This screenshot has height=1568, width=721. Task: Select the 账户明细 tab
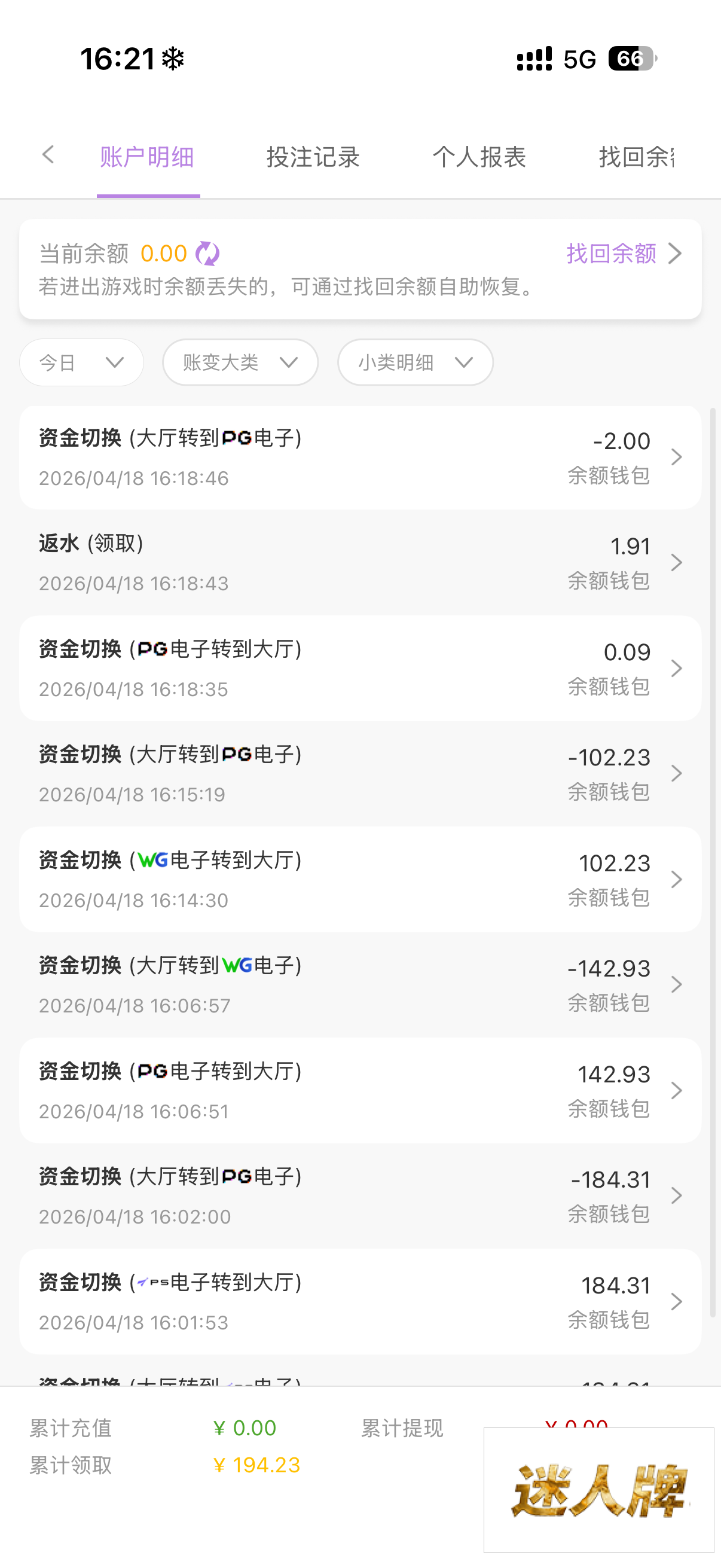[x=147, y=157]
